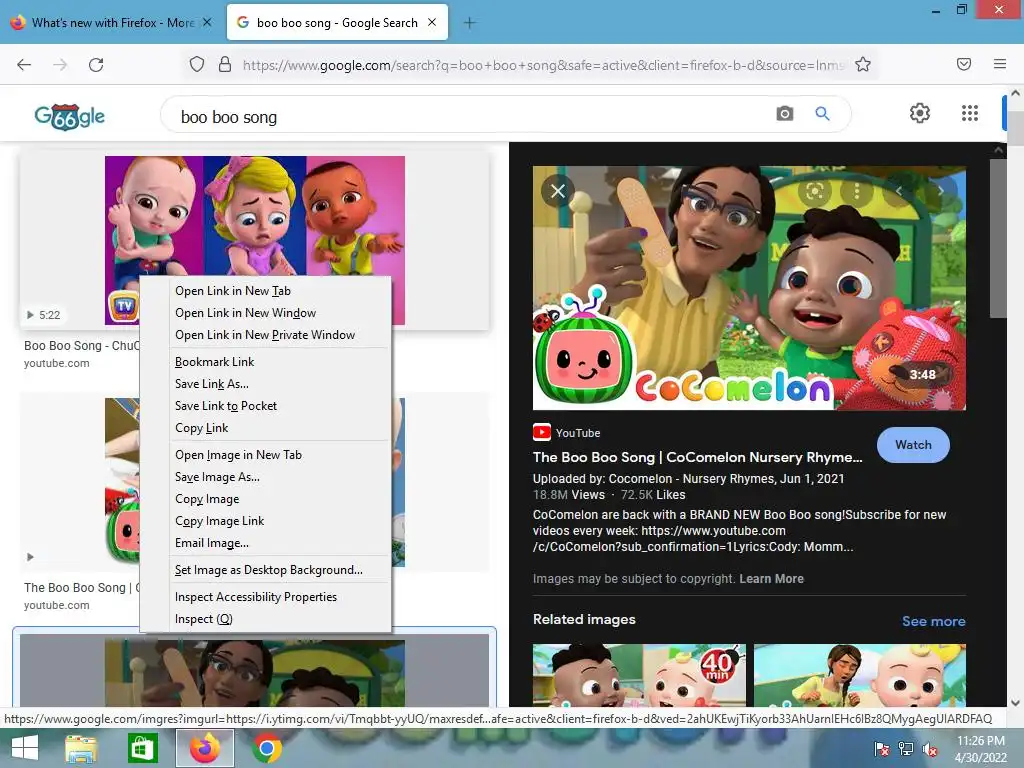Close the boo boo song tab

tap(432, 22)
